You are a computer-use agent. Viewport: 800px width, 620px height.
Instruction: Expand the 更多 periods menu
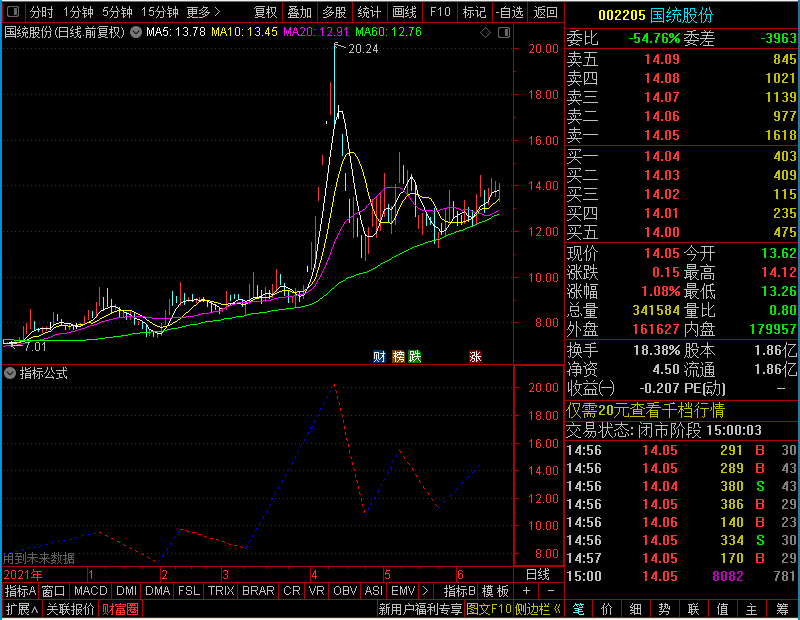coord(203,12)
